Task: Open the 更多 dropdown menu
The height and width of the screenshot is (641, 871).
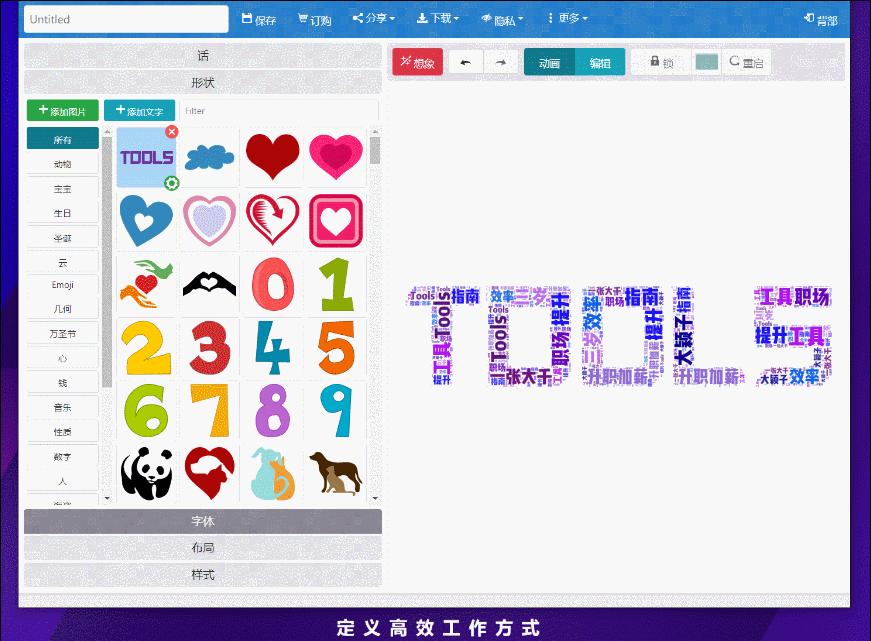Action: click(x=567, y=18)
